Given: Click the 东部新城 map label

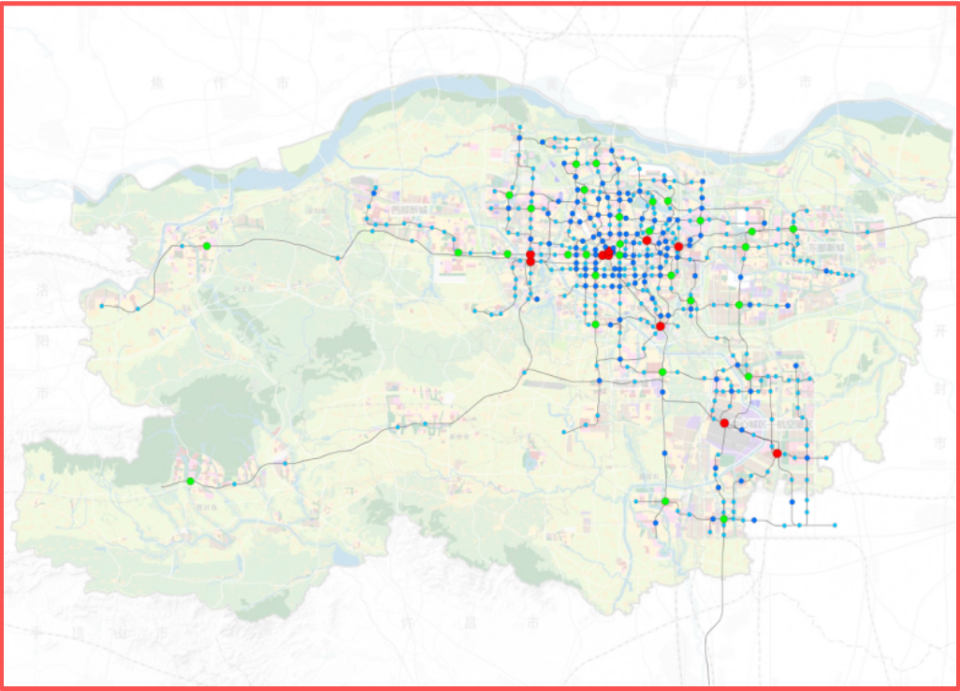Looking at the screenshot, I should (x=827, y=248).
